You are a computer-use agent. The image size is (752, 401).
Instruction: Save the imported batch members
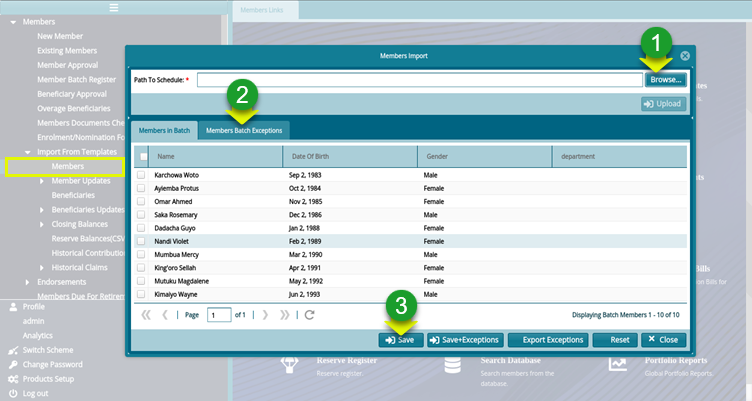point(400,340)
